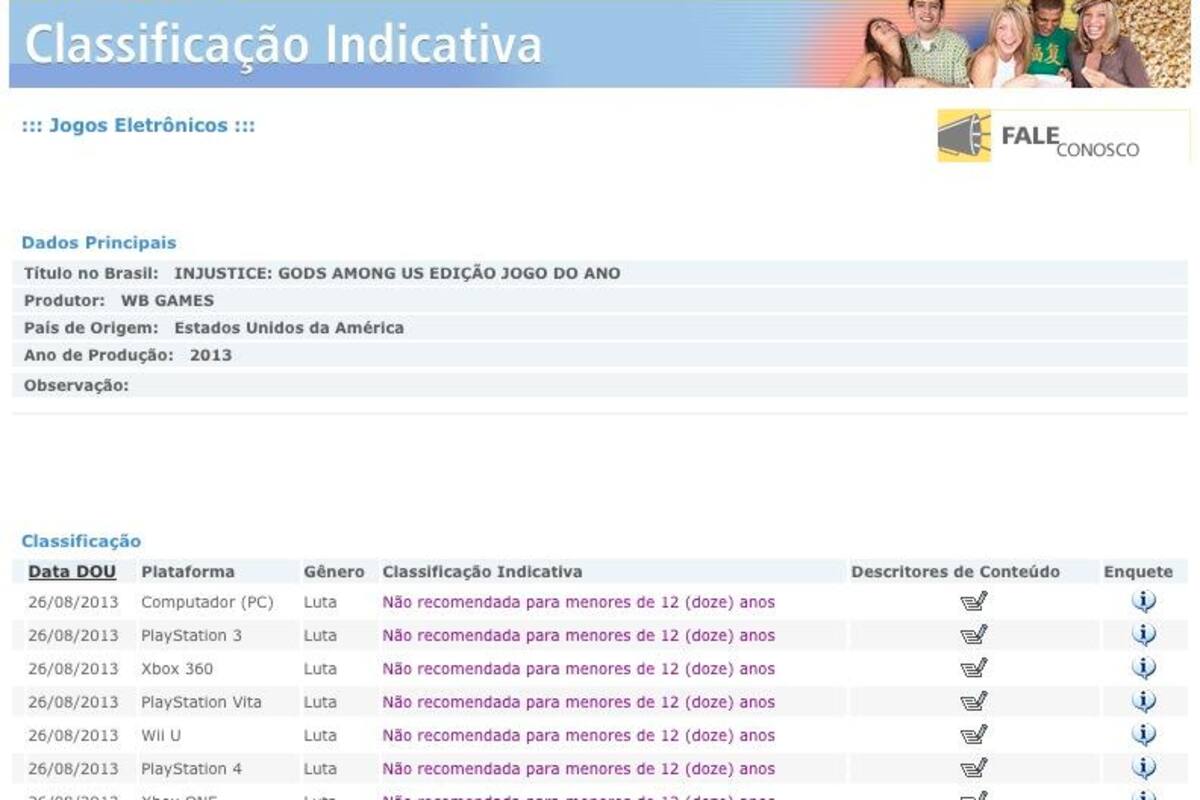Open Enquete info for Computador (PC) row
Image resolution: width=1200 pixels, height=800 pixels.
coord(1144,601)
